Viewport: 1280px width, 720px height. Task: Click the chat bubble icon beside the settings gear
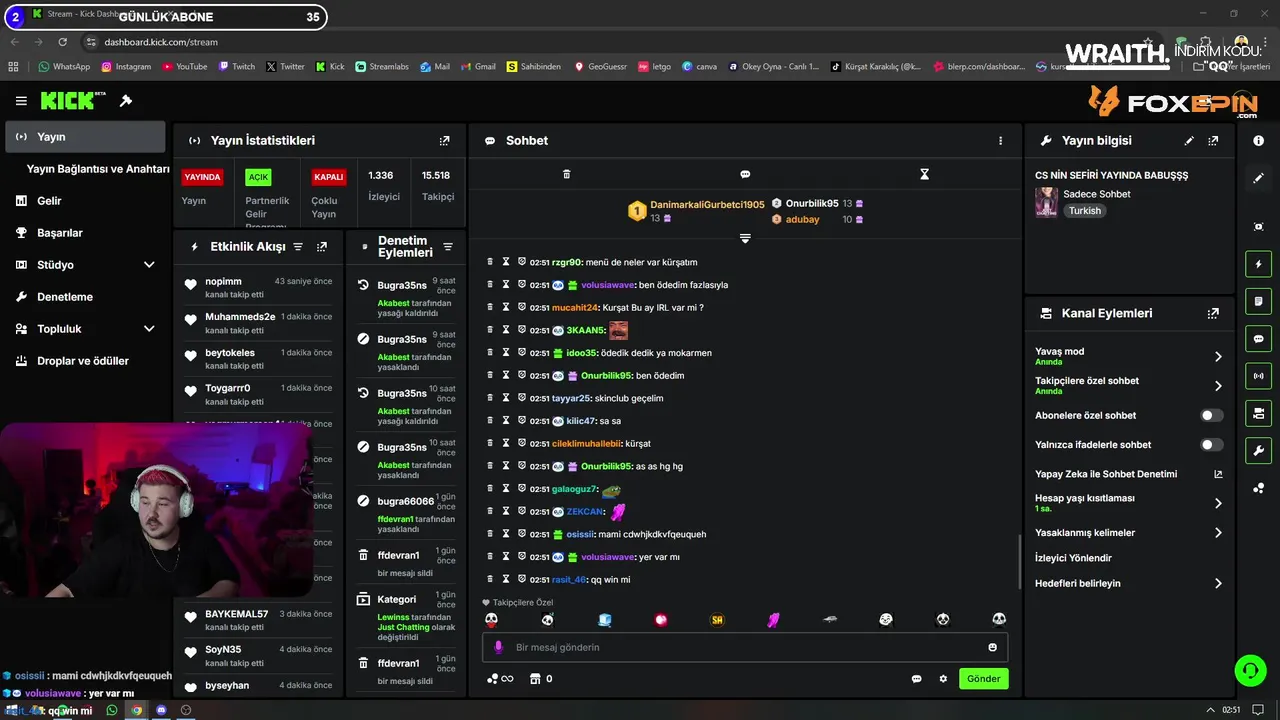tap(916, 679)
